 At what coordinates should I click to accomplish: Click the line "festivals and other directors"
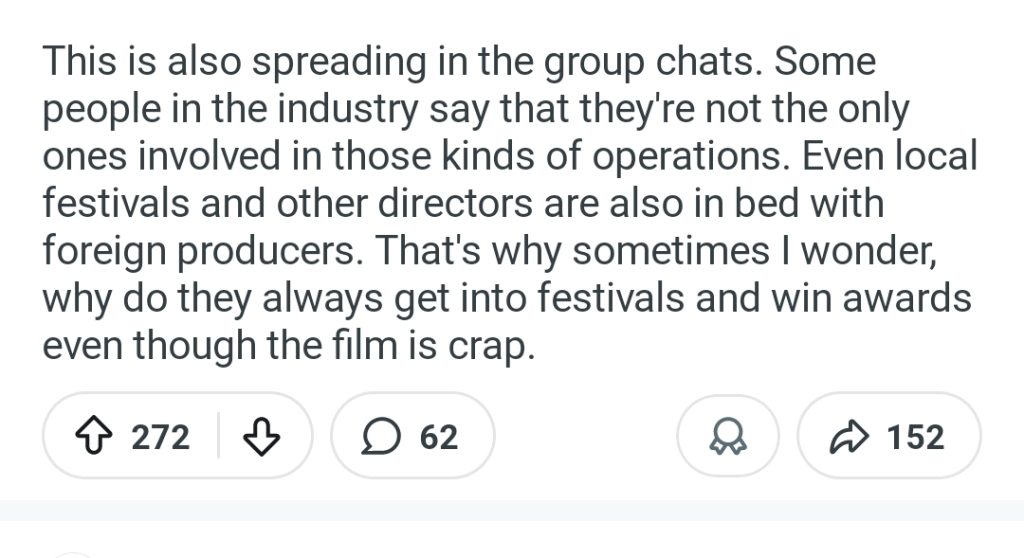(463, 203)
